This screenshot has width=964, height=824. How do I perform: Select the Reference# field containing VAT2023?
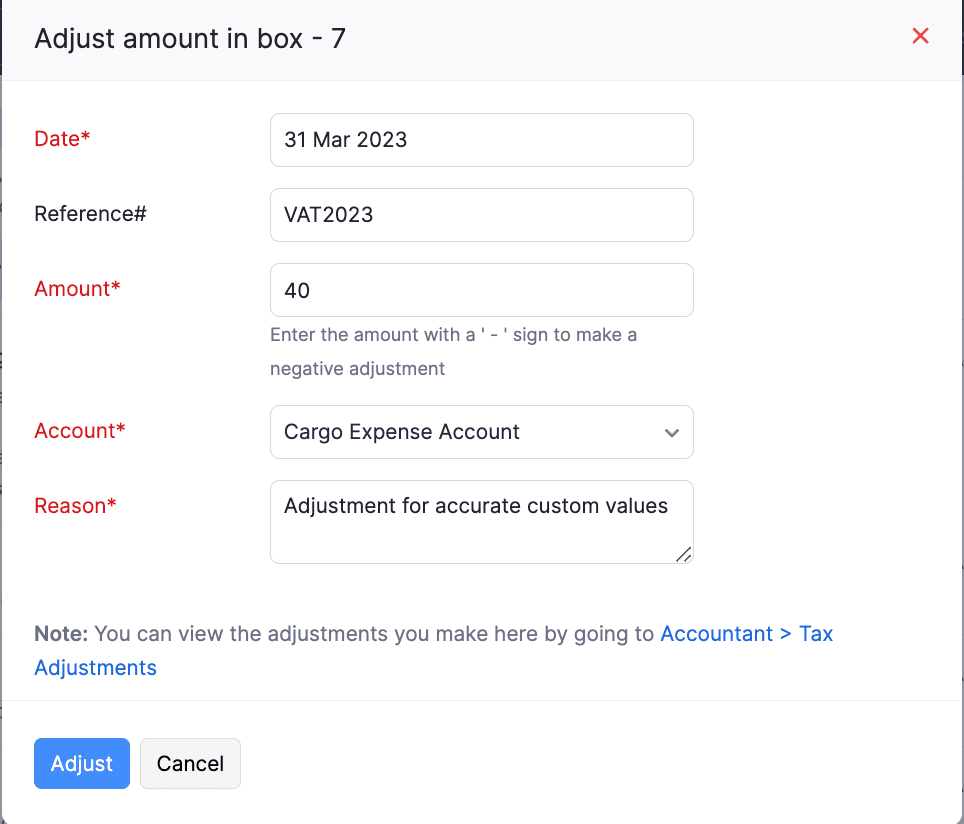click(x=482, y=215)
